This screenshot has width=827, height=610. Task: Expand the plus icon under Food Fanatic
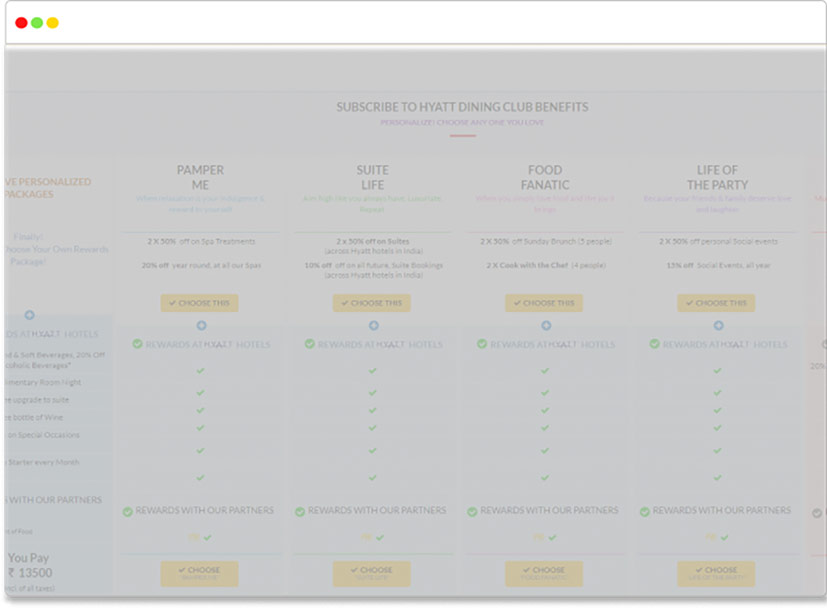click(546, 325)
